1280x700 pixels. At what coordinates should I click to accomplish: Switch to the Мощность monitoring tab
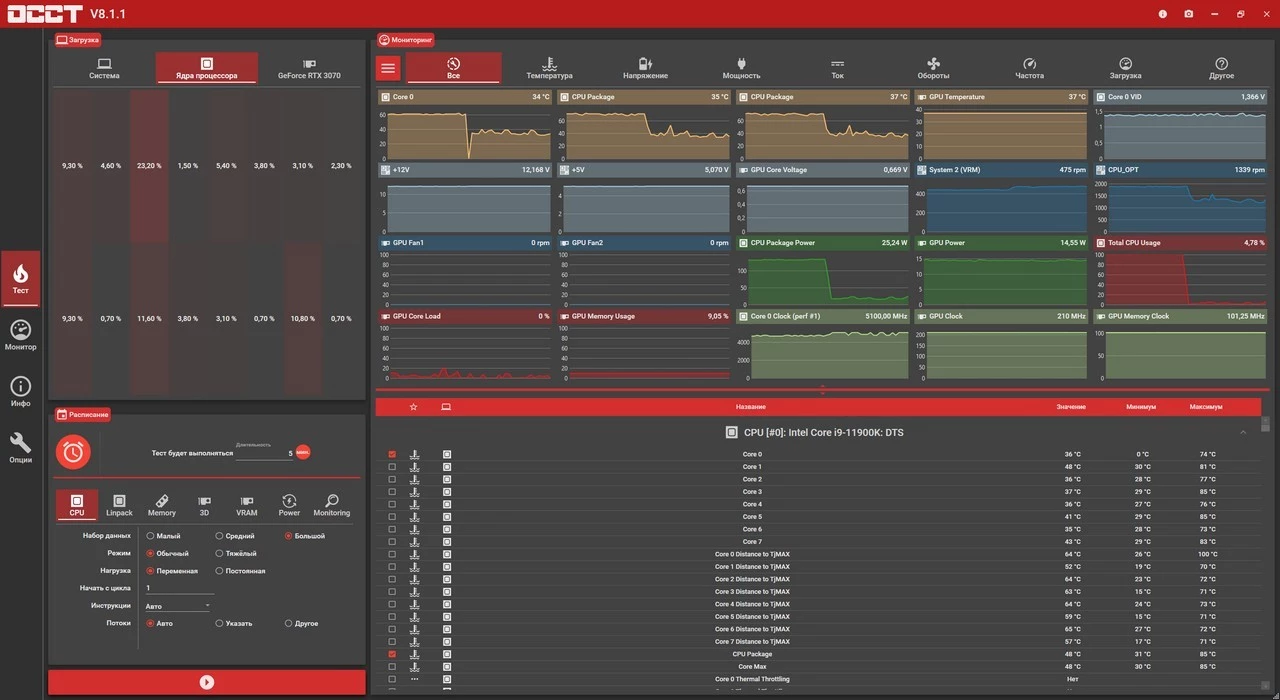coord(742,68)
